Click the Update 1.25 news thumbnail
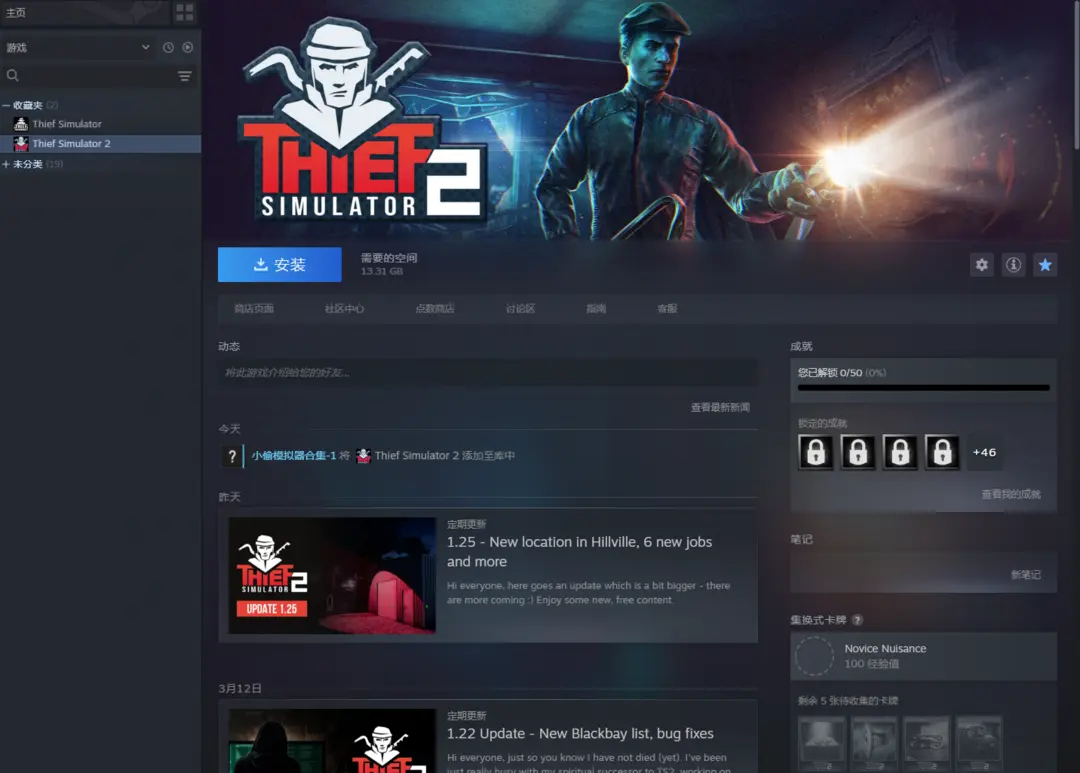 tap(332, 575)
